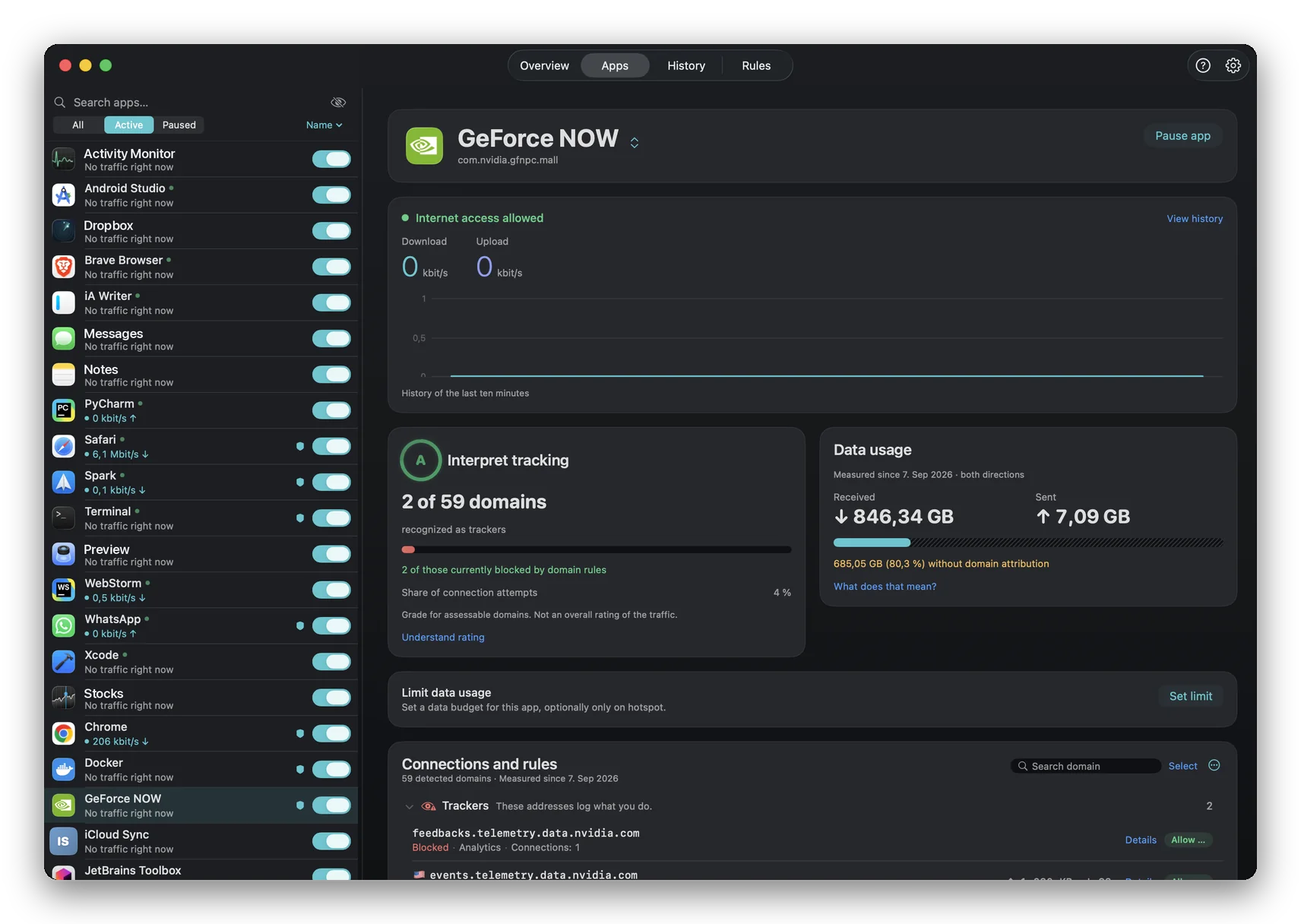Show All apps filter
This screenshot has width=1301, height=924.
point(78,125)
